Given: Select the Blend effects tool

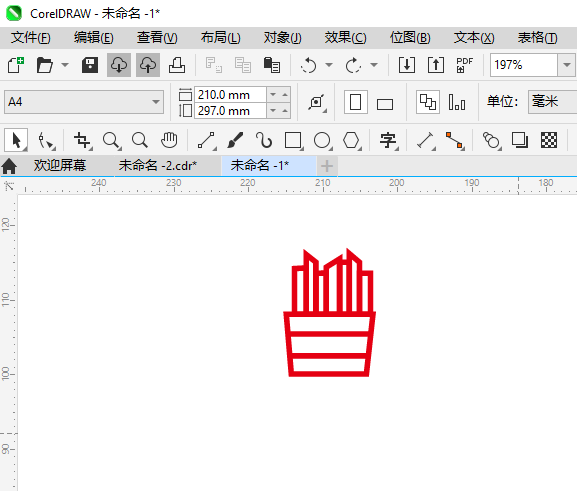Looking at the screenshot, I should [491, 141].
